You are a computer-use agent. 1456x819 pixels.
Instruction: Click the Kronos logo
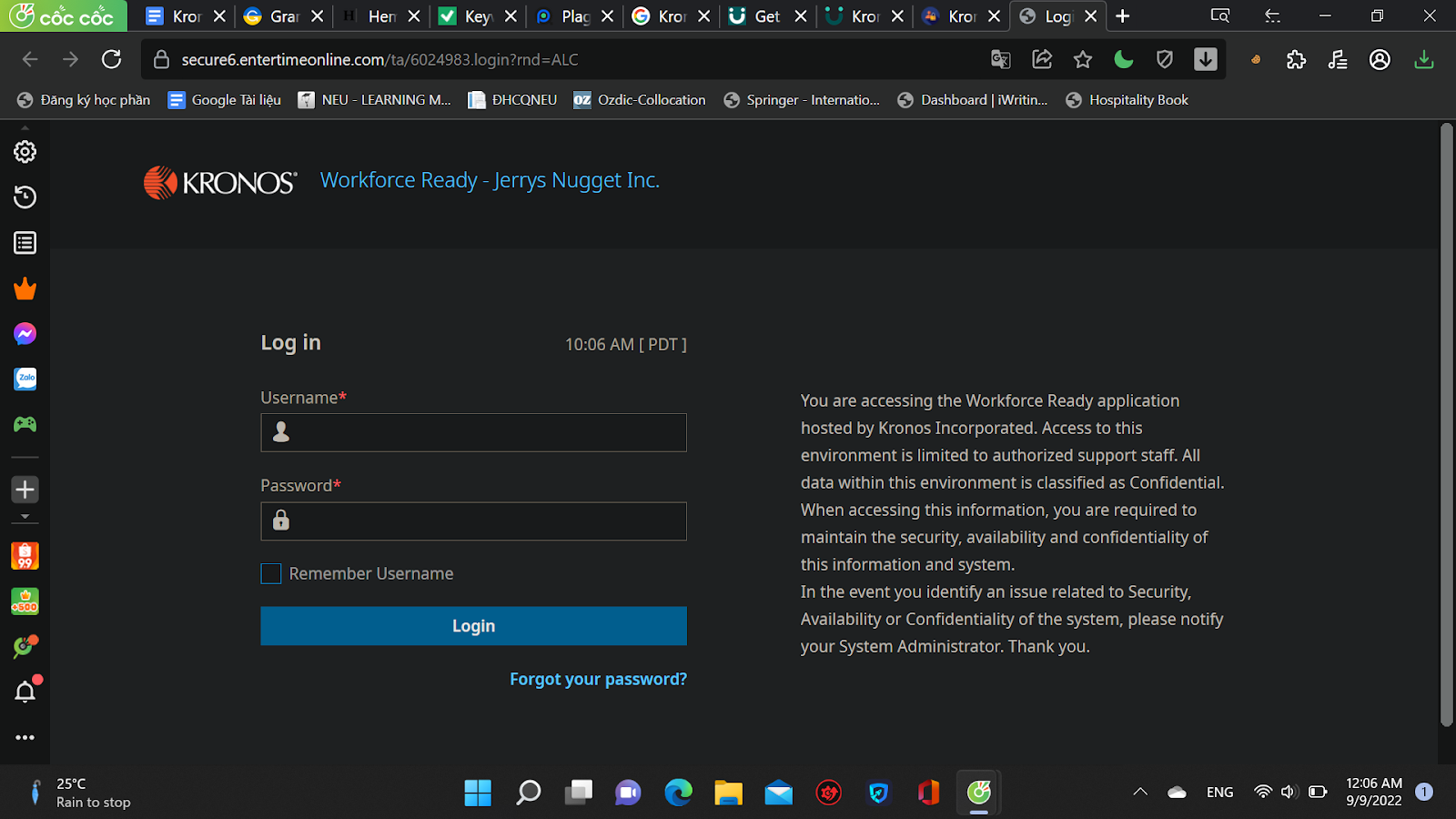[x=220, y=182]
